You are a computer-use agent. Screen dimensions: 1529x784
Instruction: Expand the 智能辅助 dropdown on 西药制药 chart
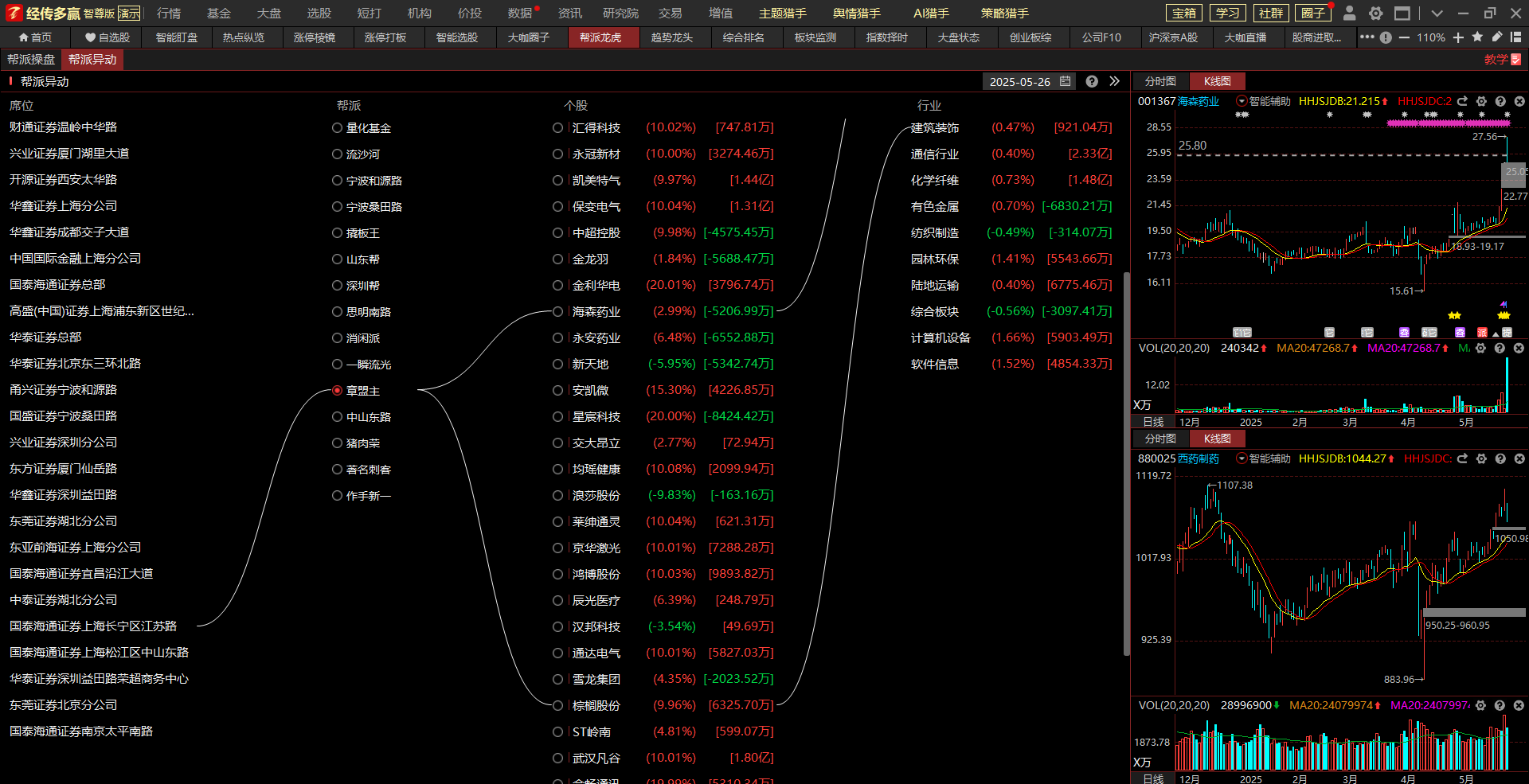1242,458
